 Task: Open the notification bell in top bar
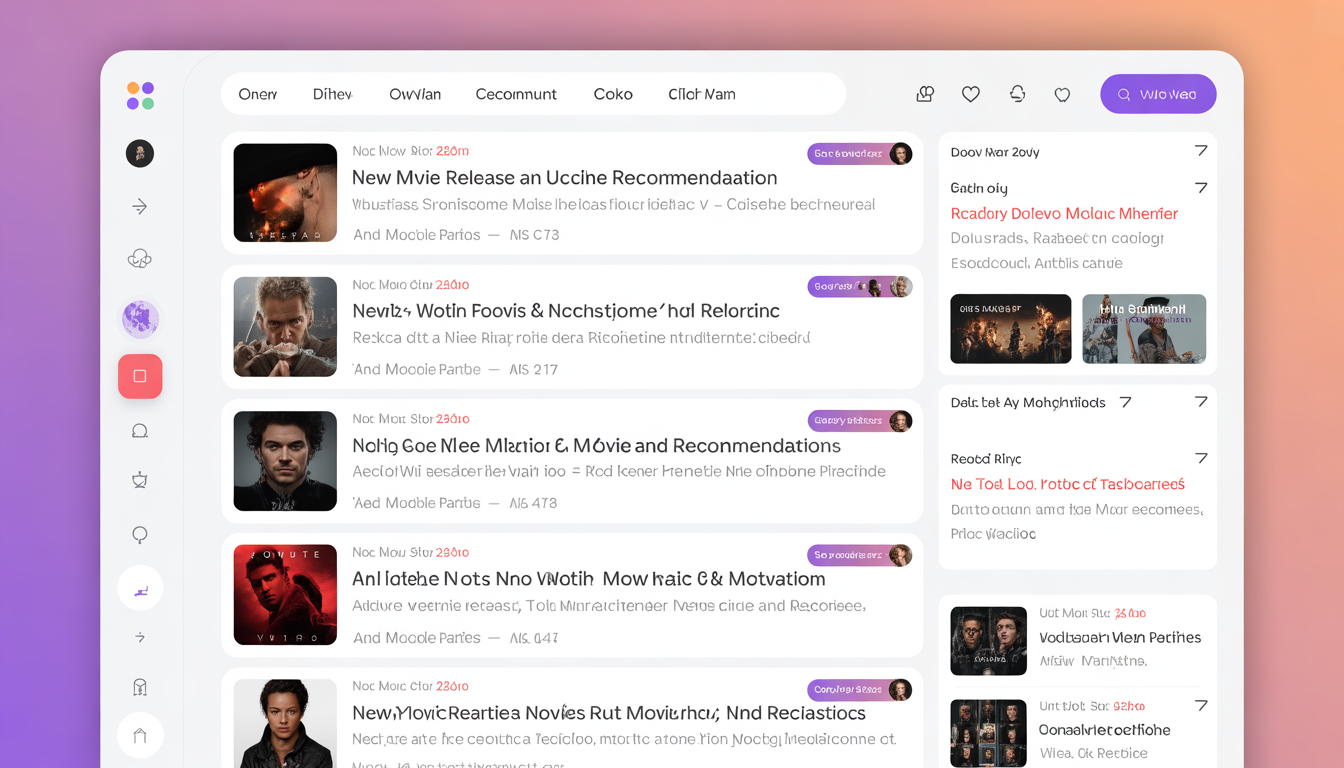pos(1017,94)
